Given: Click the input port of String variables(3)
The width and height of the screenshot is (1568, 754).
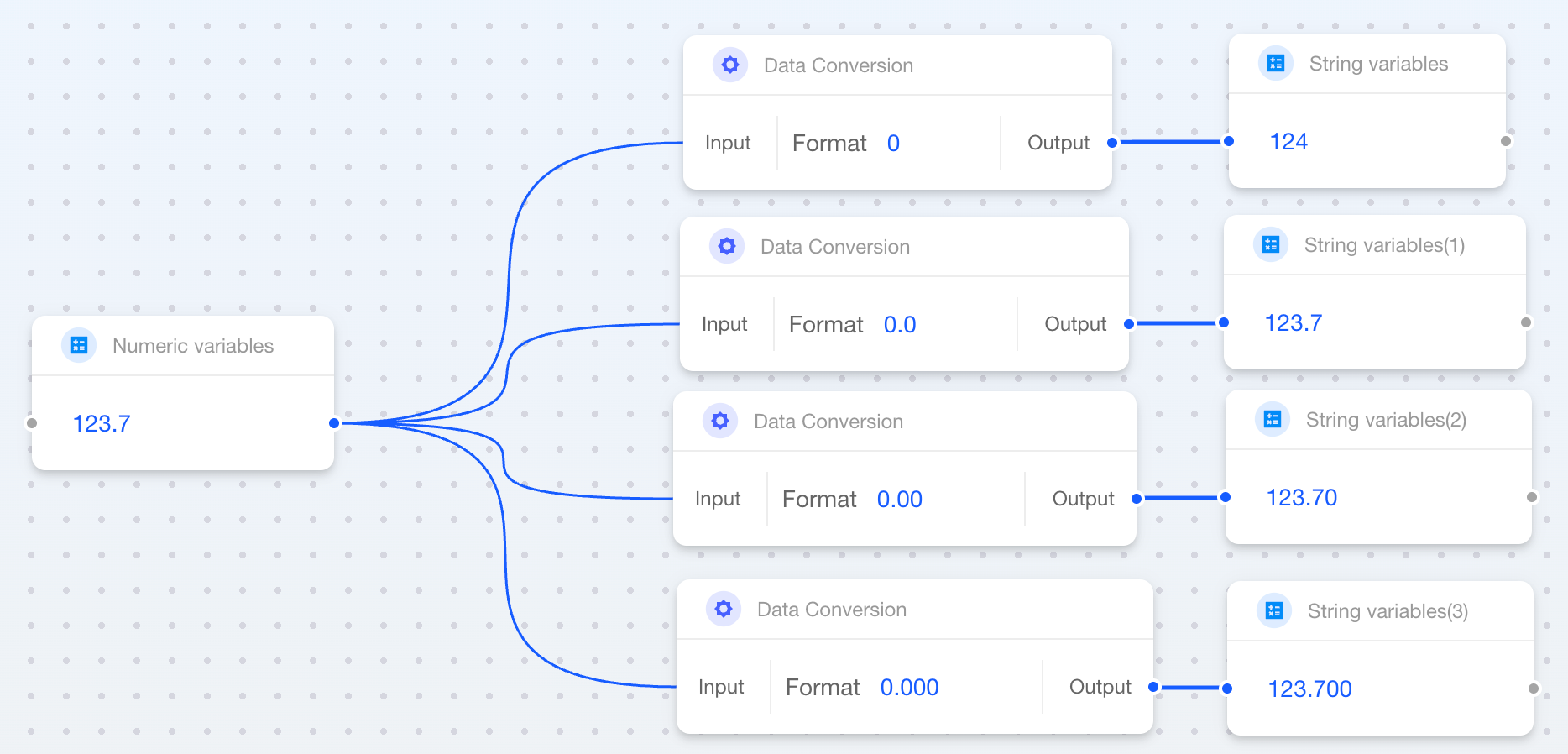Looking at the screenshot, I should point(1227,689).
